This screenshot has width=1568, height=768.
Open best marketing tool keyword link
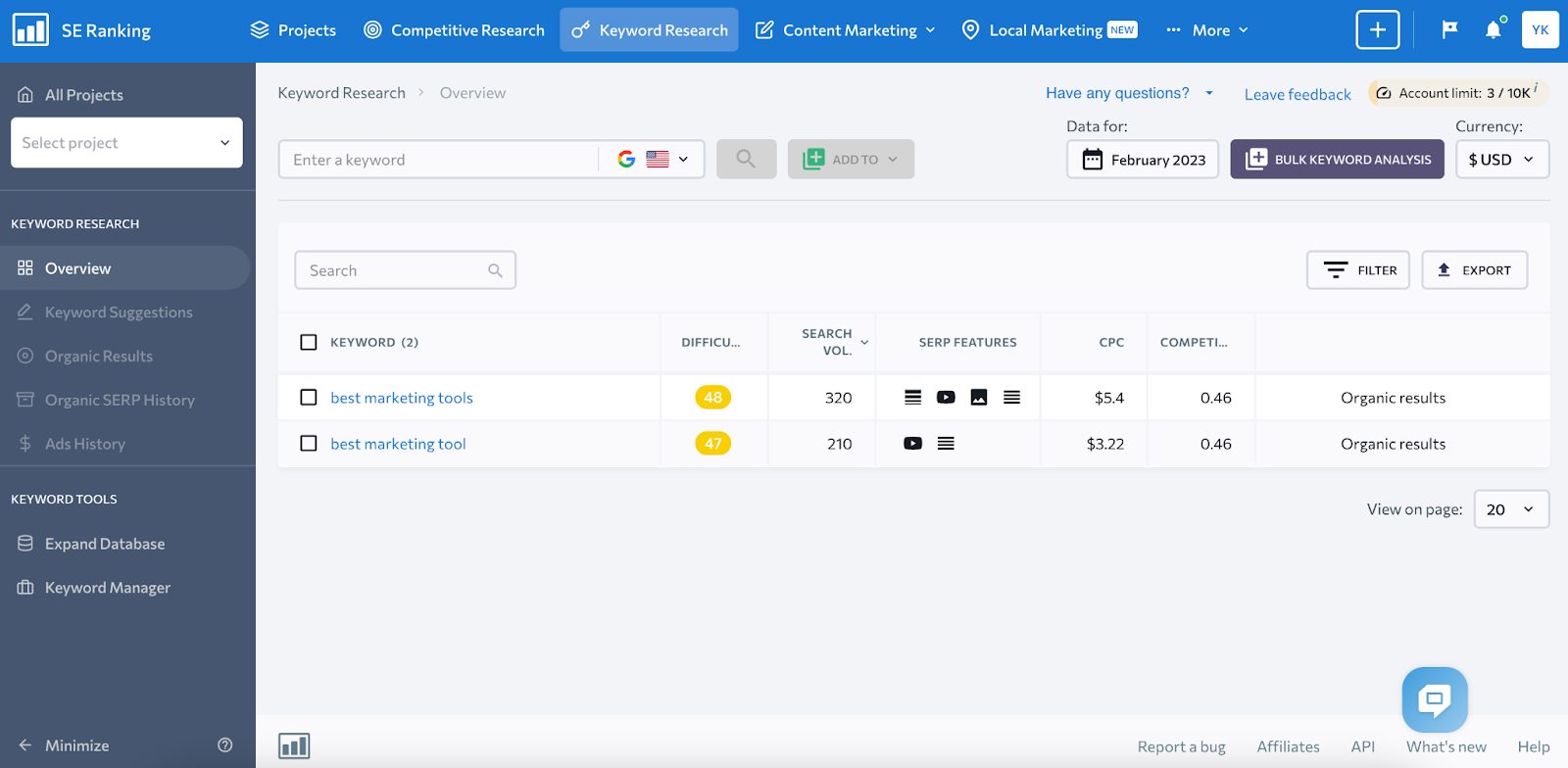pos(398,444)
